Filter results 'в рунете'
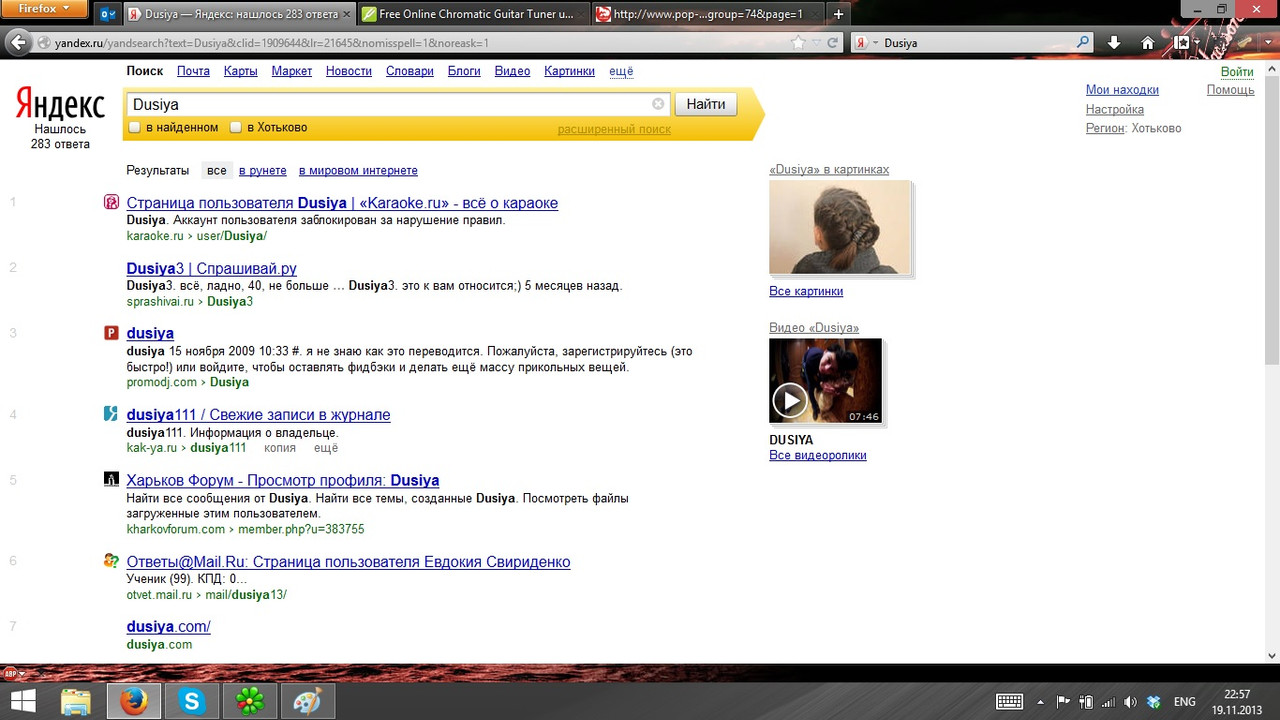Screen dimensions: 1280x720 click(x=263, y=171)
